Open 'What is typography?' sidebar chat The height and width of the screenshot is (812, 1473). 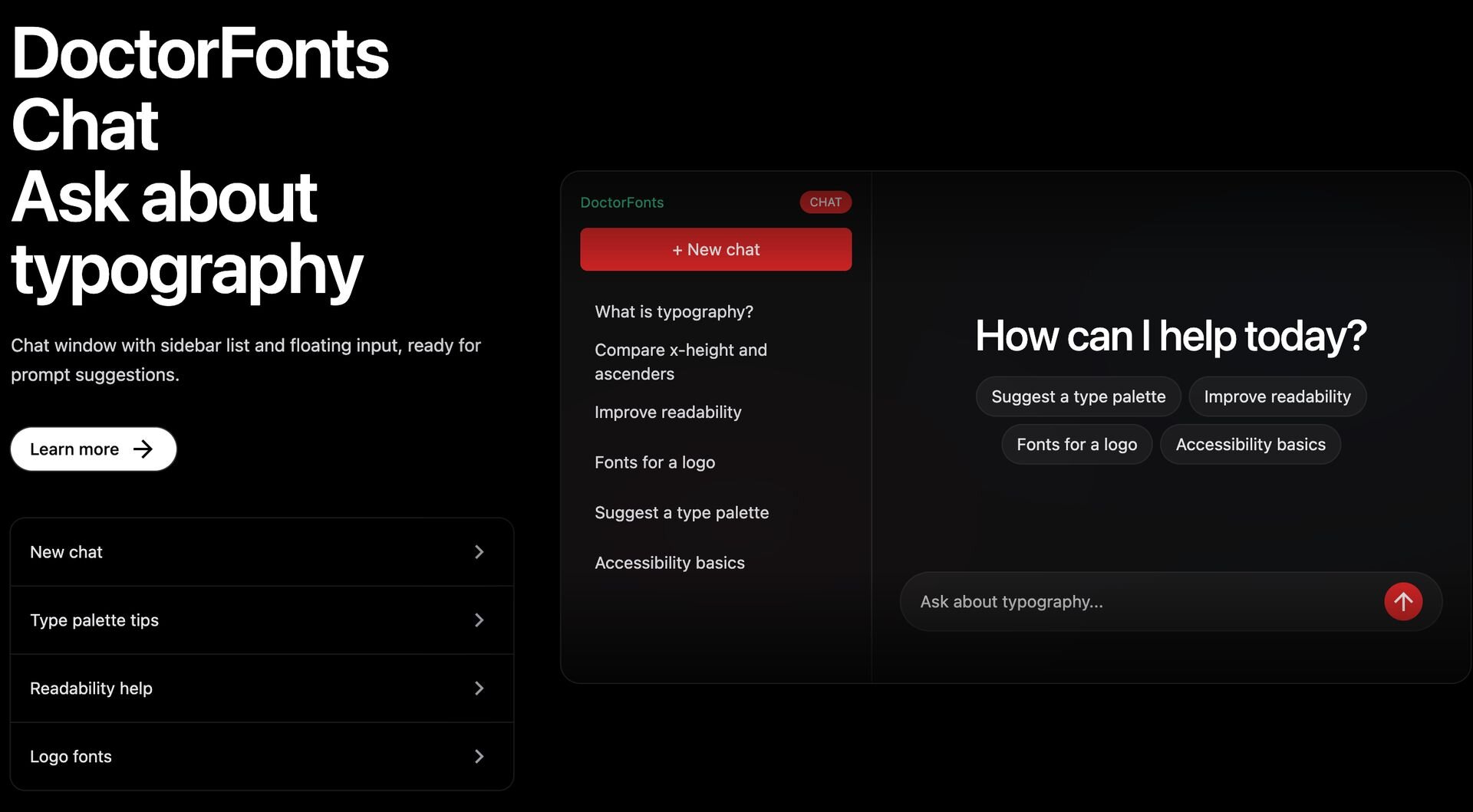(674, 312)
